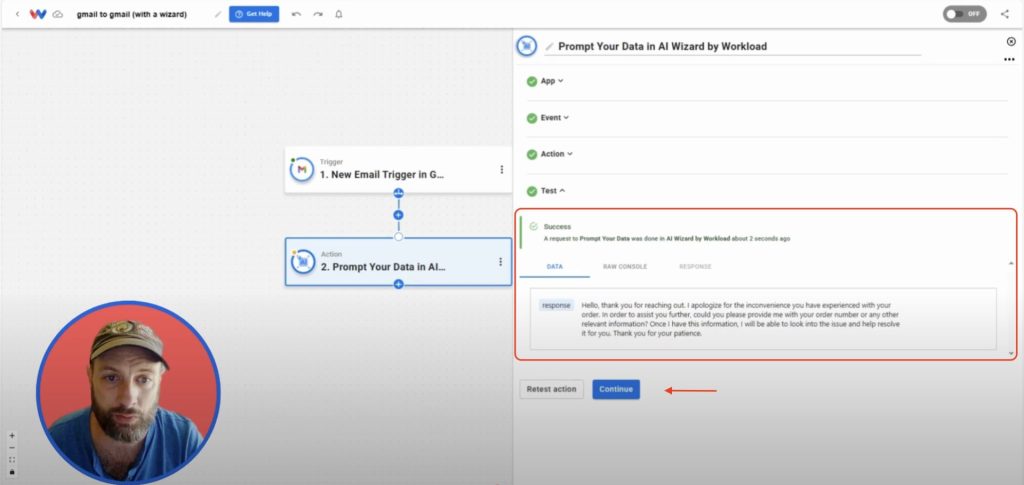Click the 'Success' status text

(557, 227)
